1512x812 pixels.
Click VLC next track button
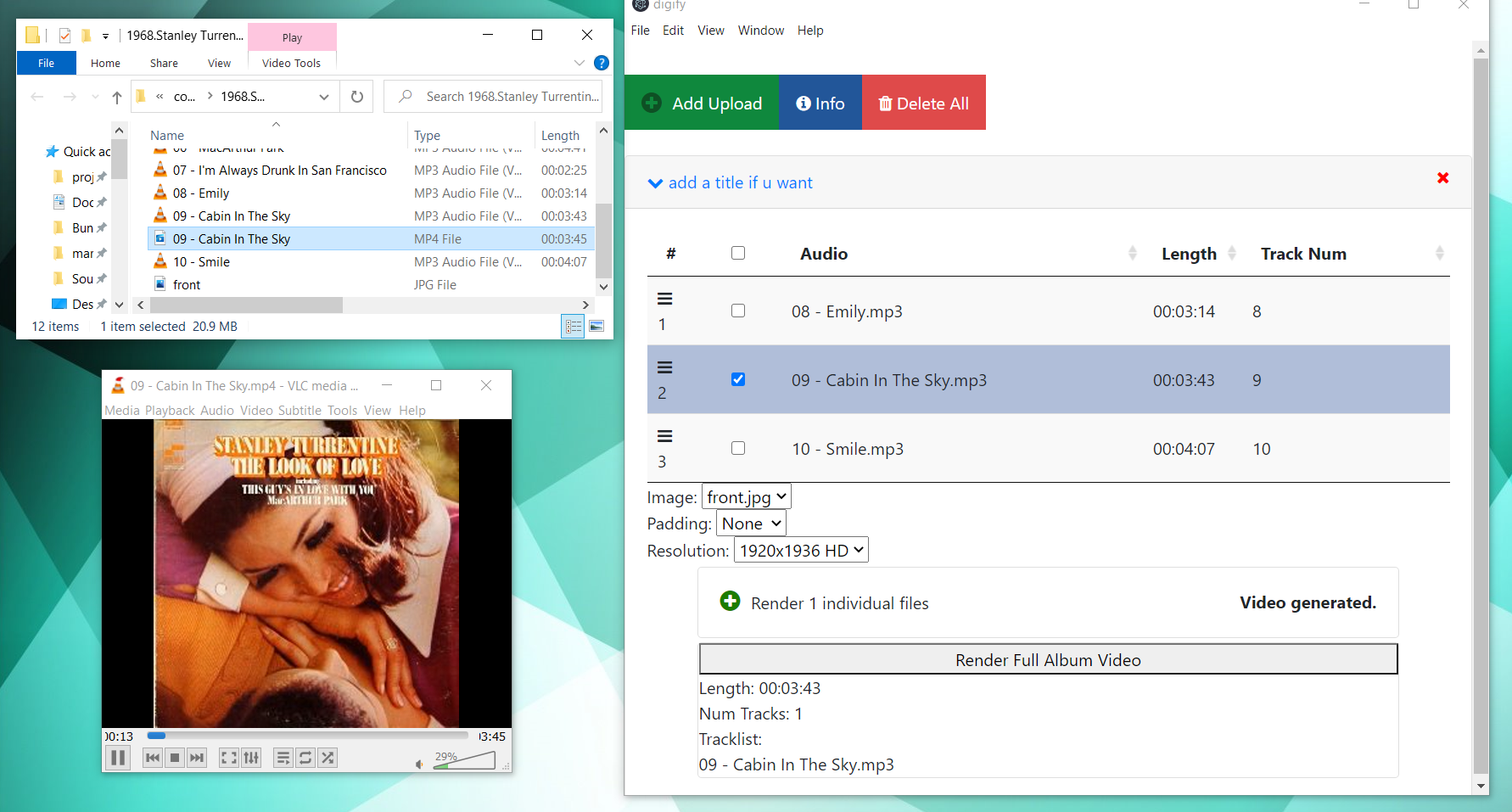(197, 758)
